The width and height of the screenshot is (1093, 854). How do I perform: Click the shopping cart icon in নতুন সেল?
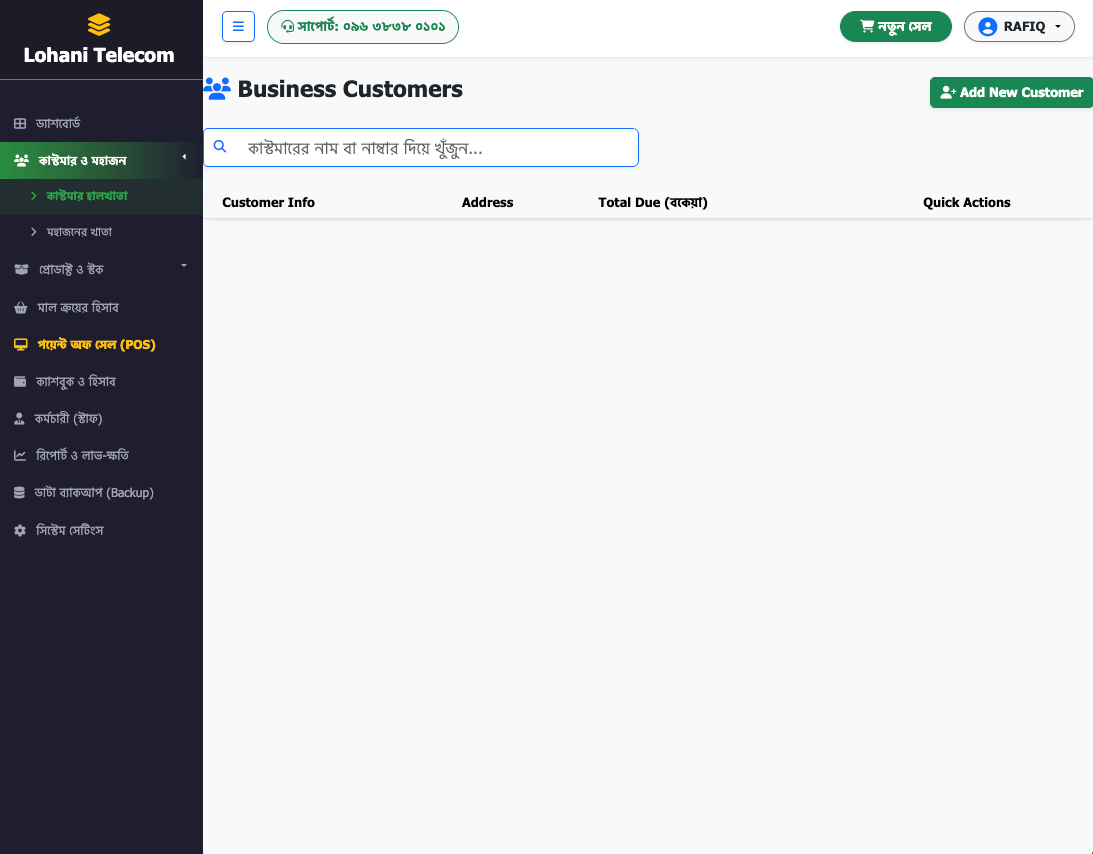(x=866, y=26)
